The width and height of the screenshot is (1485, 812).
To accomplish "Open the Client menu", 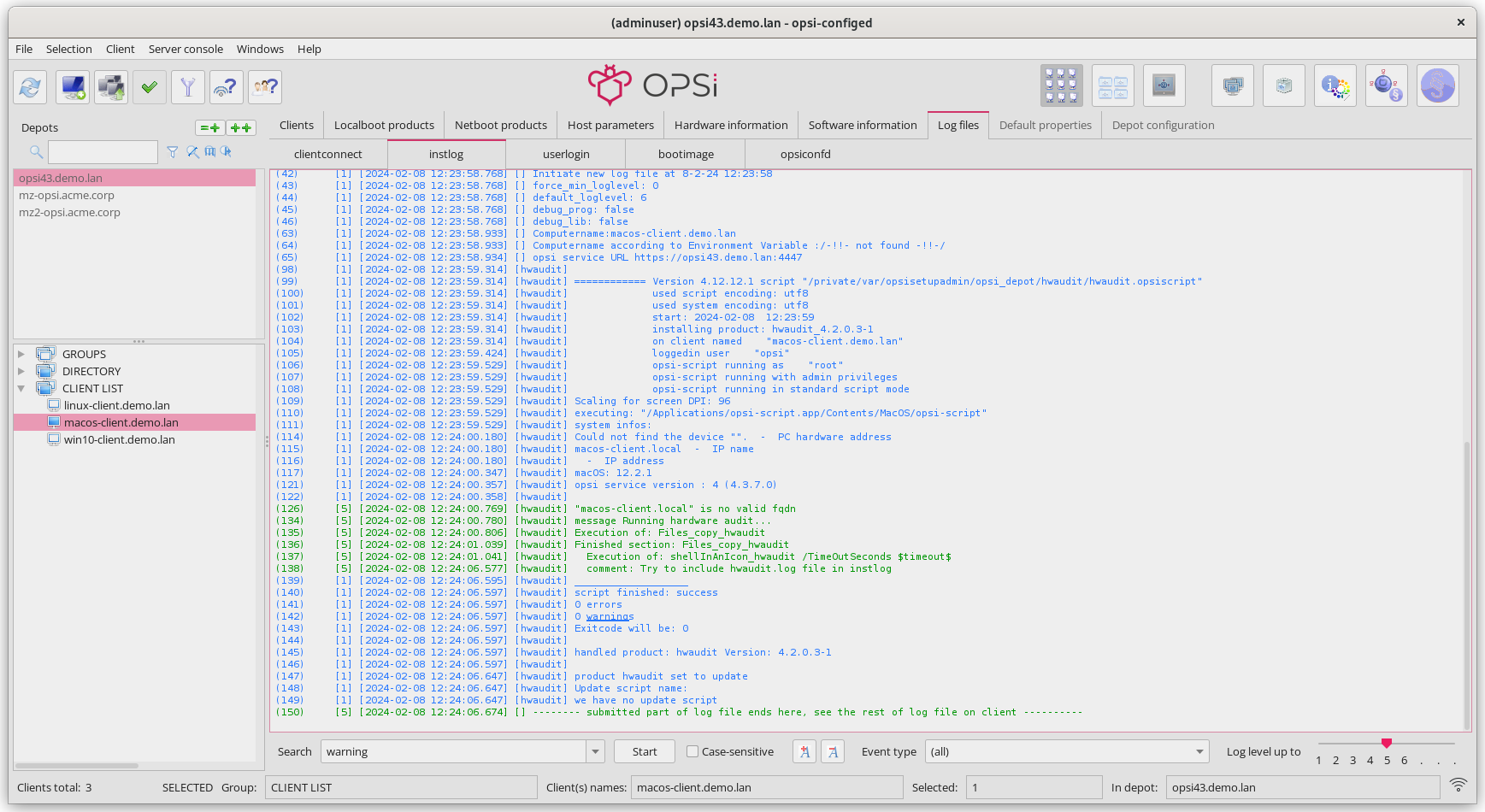I will click(120, 49).
